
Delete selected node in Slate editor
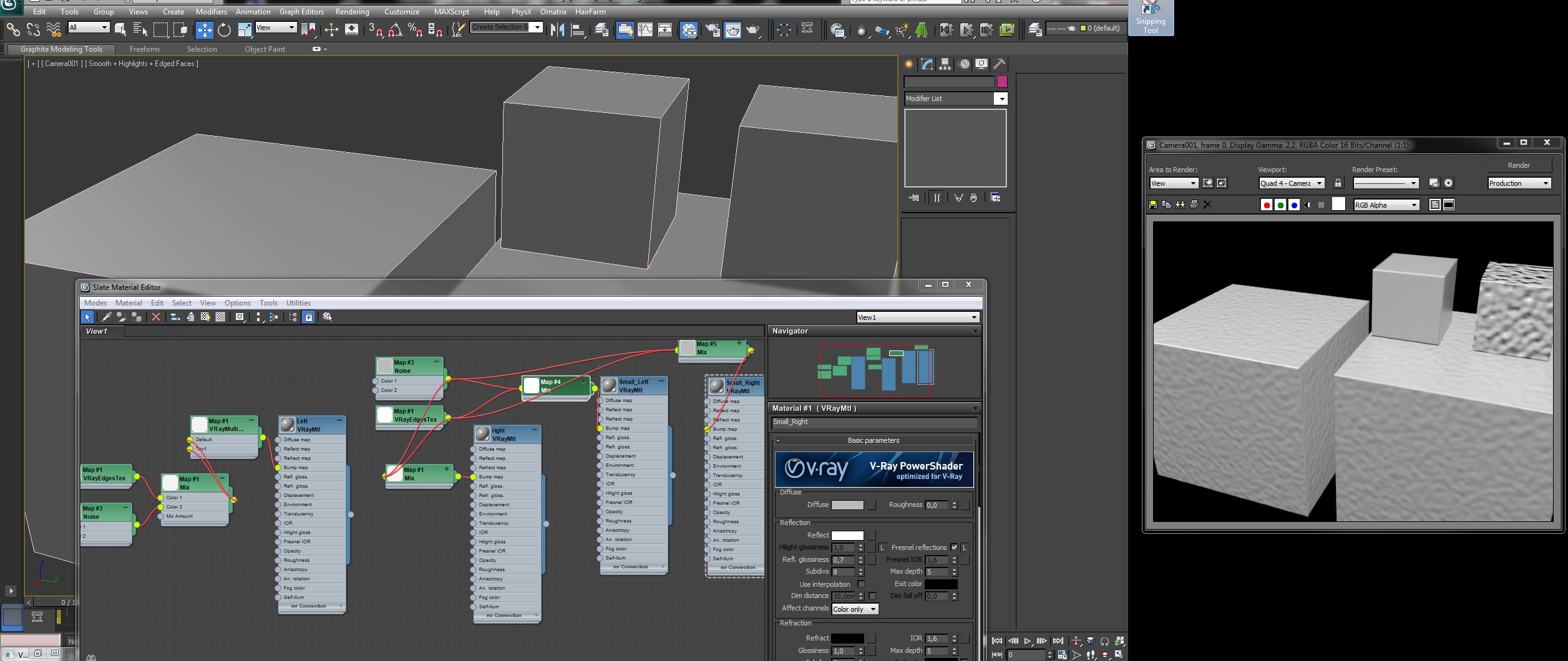(156, 317)
